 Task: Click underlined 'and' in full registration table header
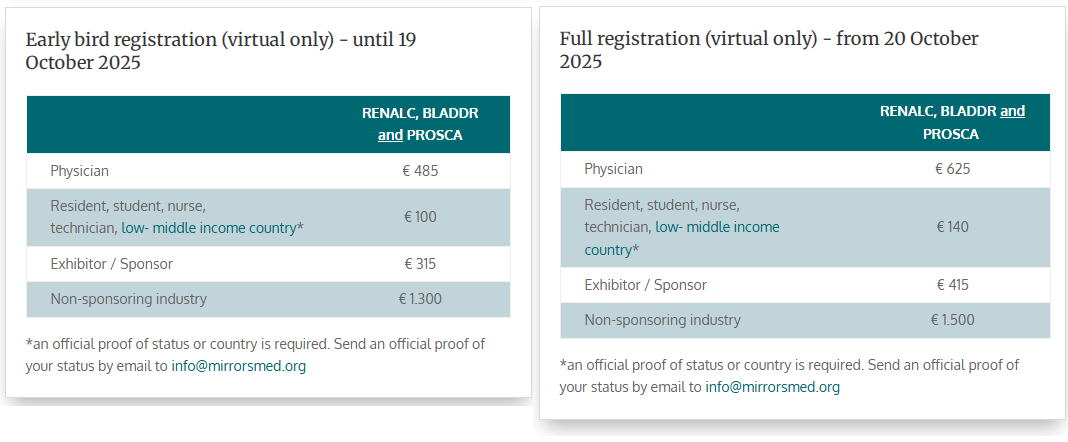1012,111
